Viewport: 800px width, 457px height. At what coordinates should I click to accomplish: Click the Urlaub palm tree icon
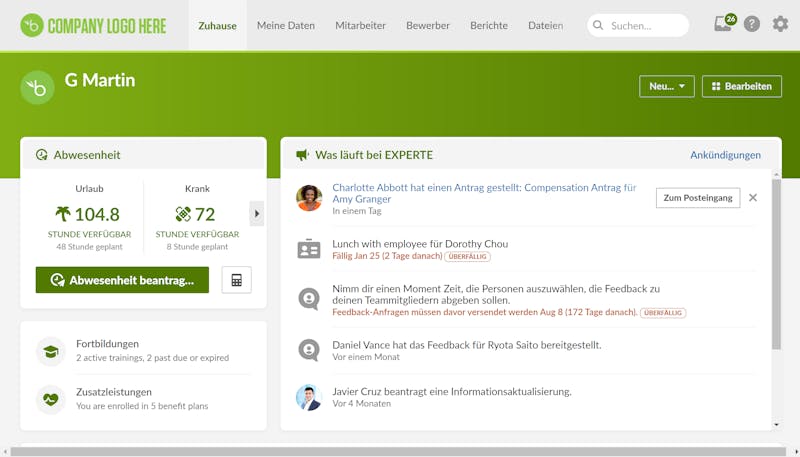point(63,214)
